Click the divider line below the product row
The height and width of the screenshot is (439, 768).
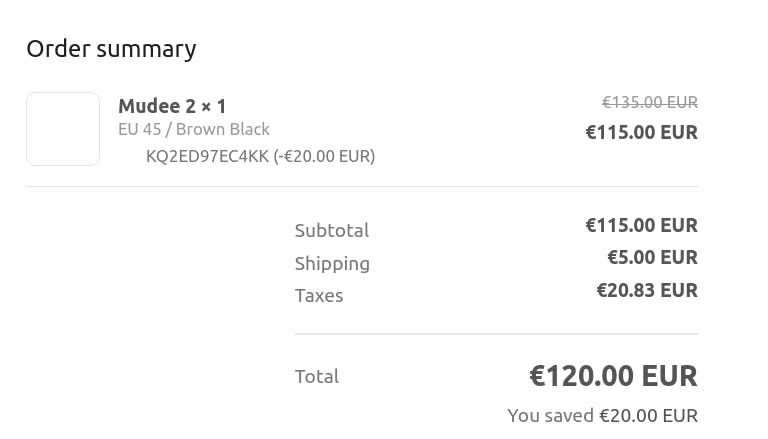[x=361, y=186]
